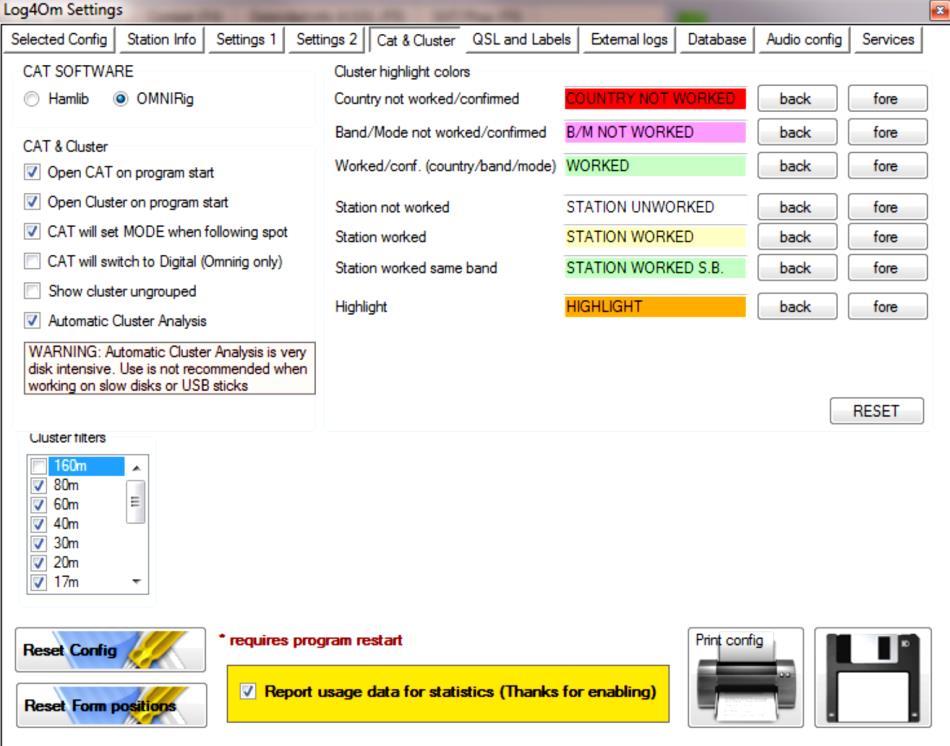Open External logs tab
Viewport: 950px width, 746px height.
(629, 39)
